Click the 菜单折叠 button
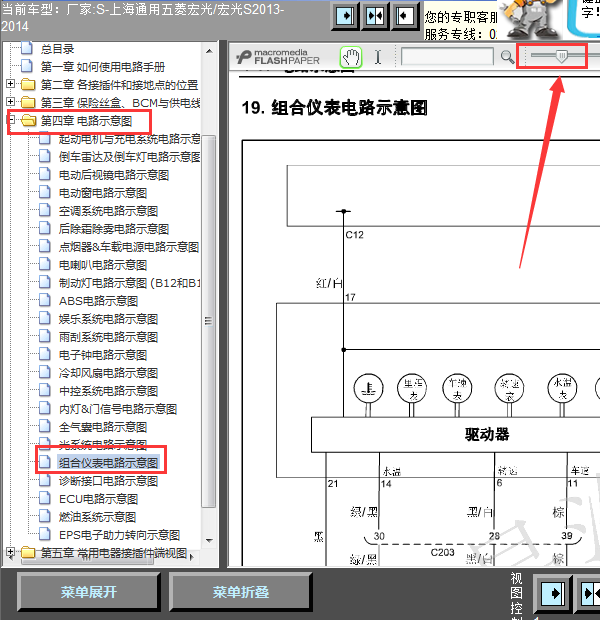Viewport: 600px width, 620px height. coord(241,592)
